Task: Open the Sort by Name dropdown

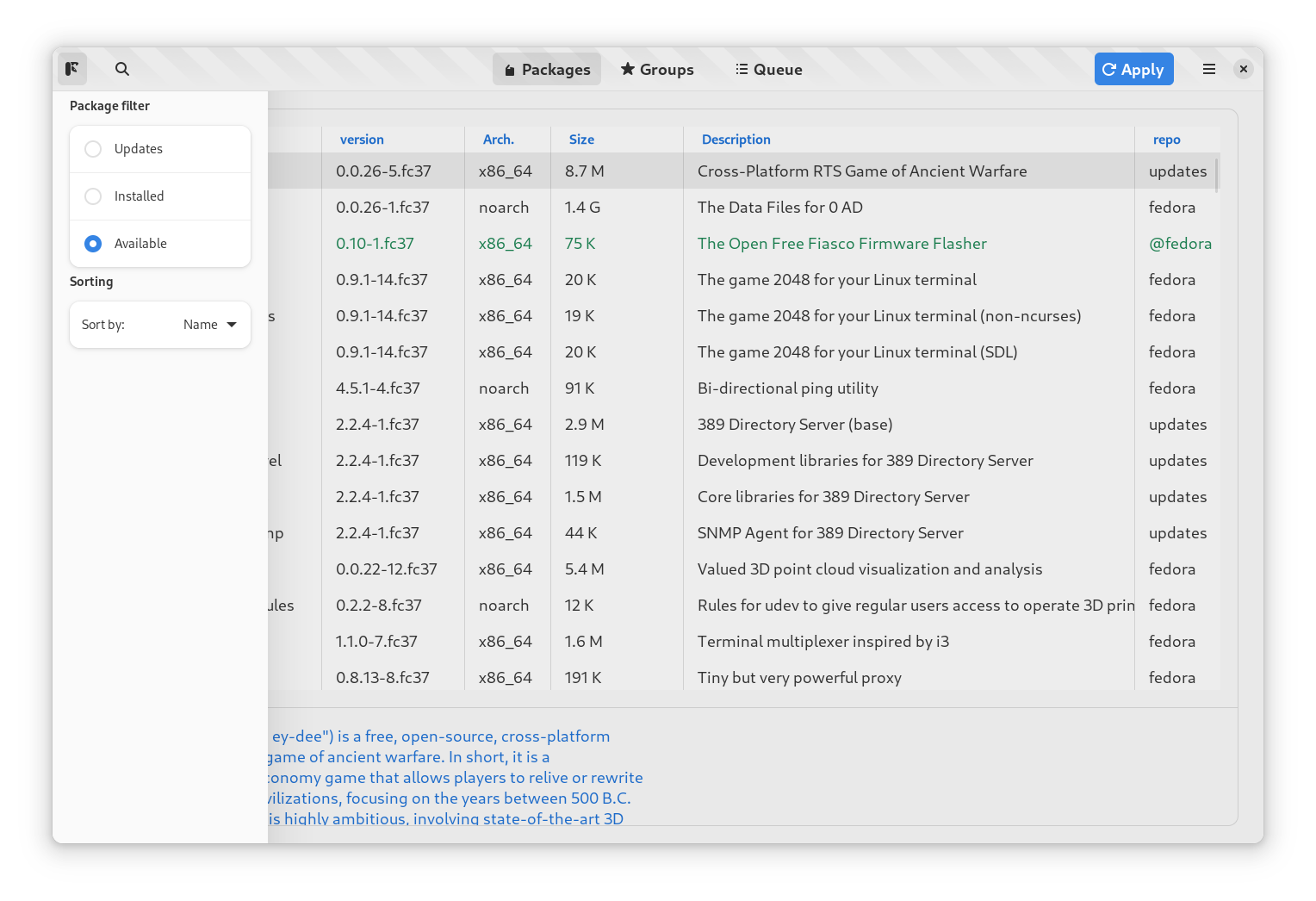Action: click(x=209, y=325)
